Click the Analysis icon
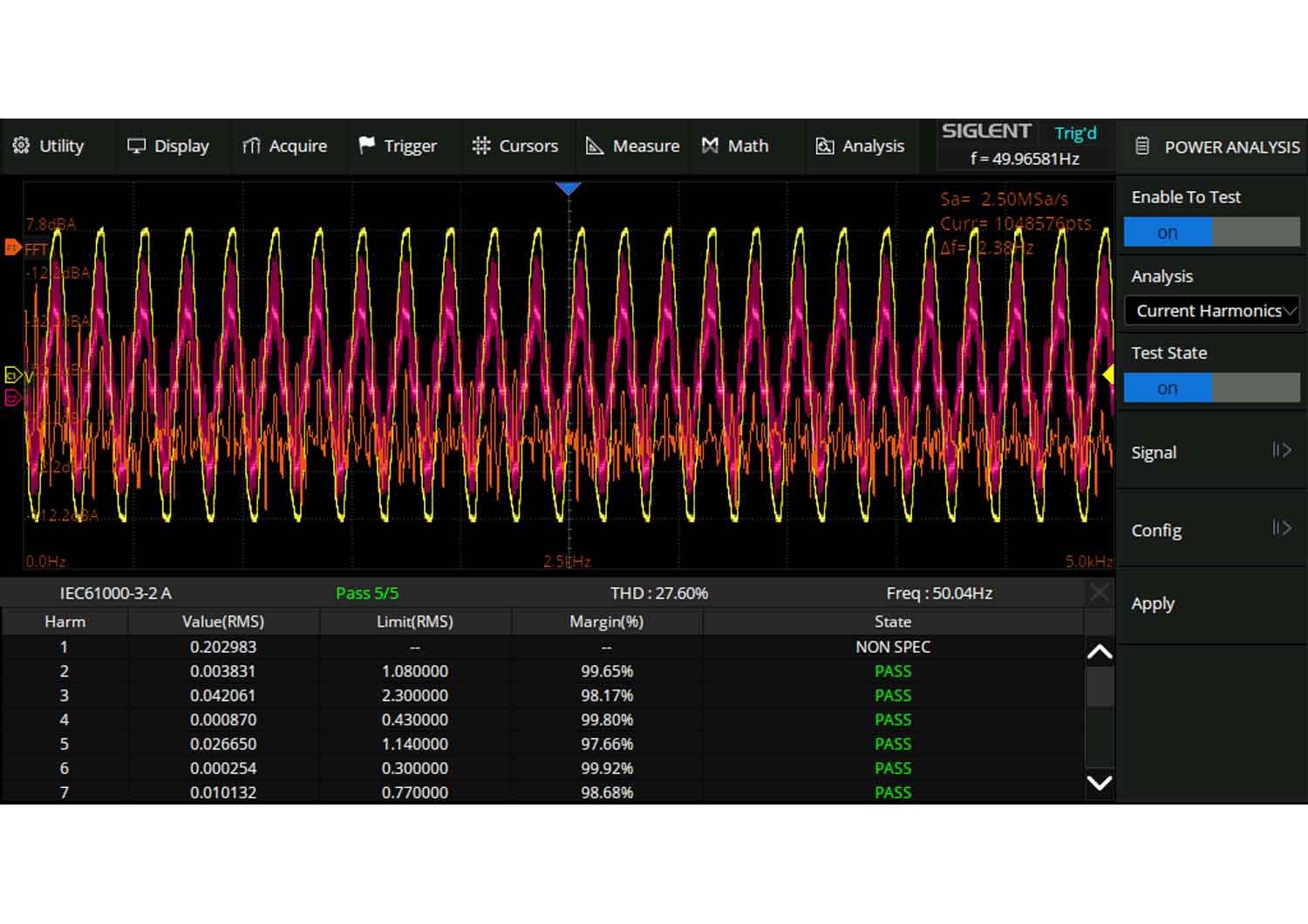Viewport: 1308px width, 924px height. click(x=824, y=146)
